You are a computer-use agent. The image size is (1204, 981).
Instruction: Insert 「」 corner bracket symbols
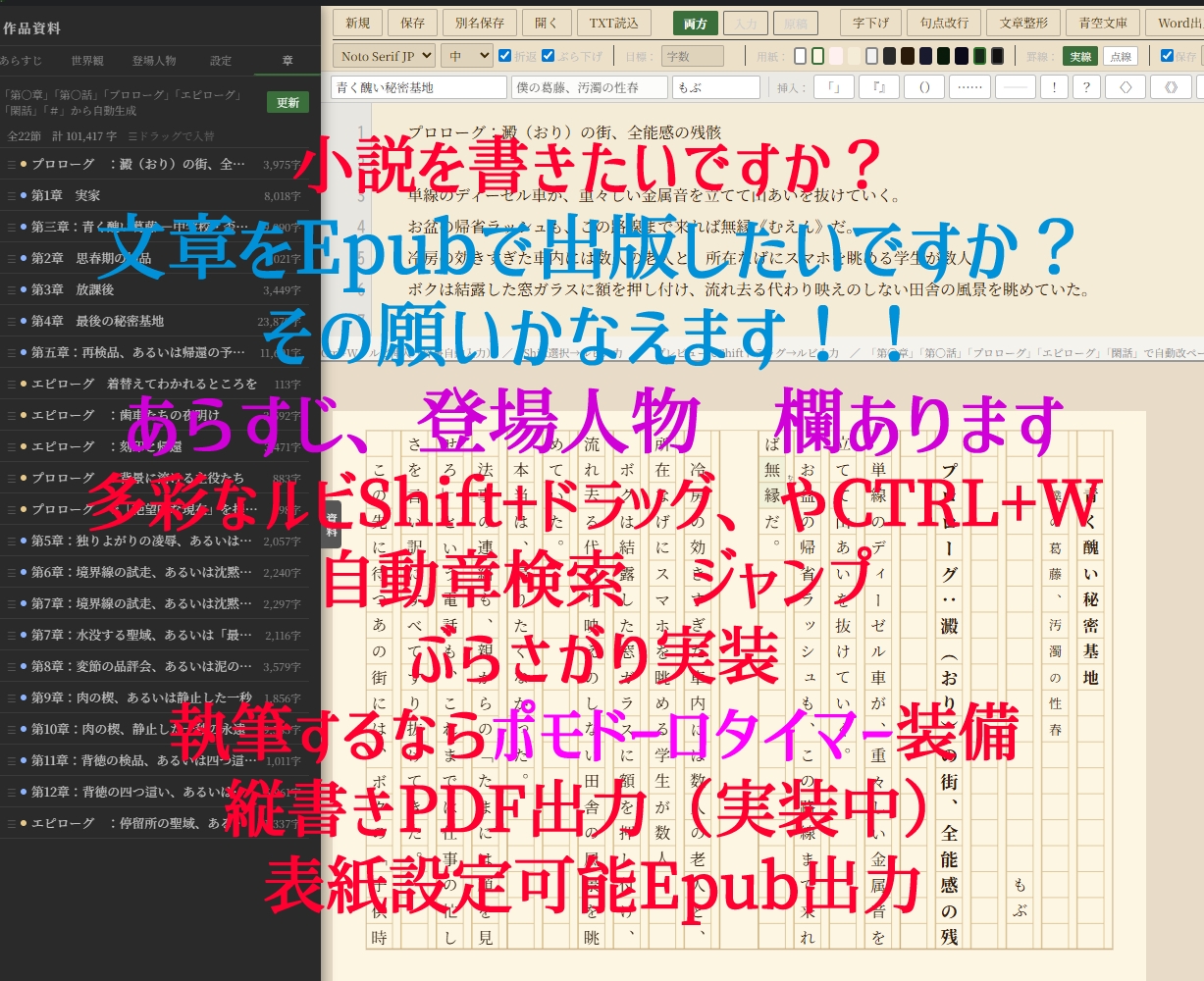[833, 87]
